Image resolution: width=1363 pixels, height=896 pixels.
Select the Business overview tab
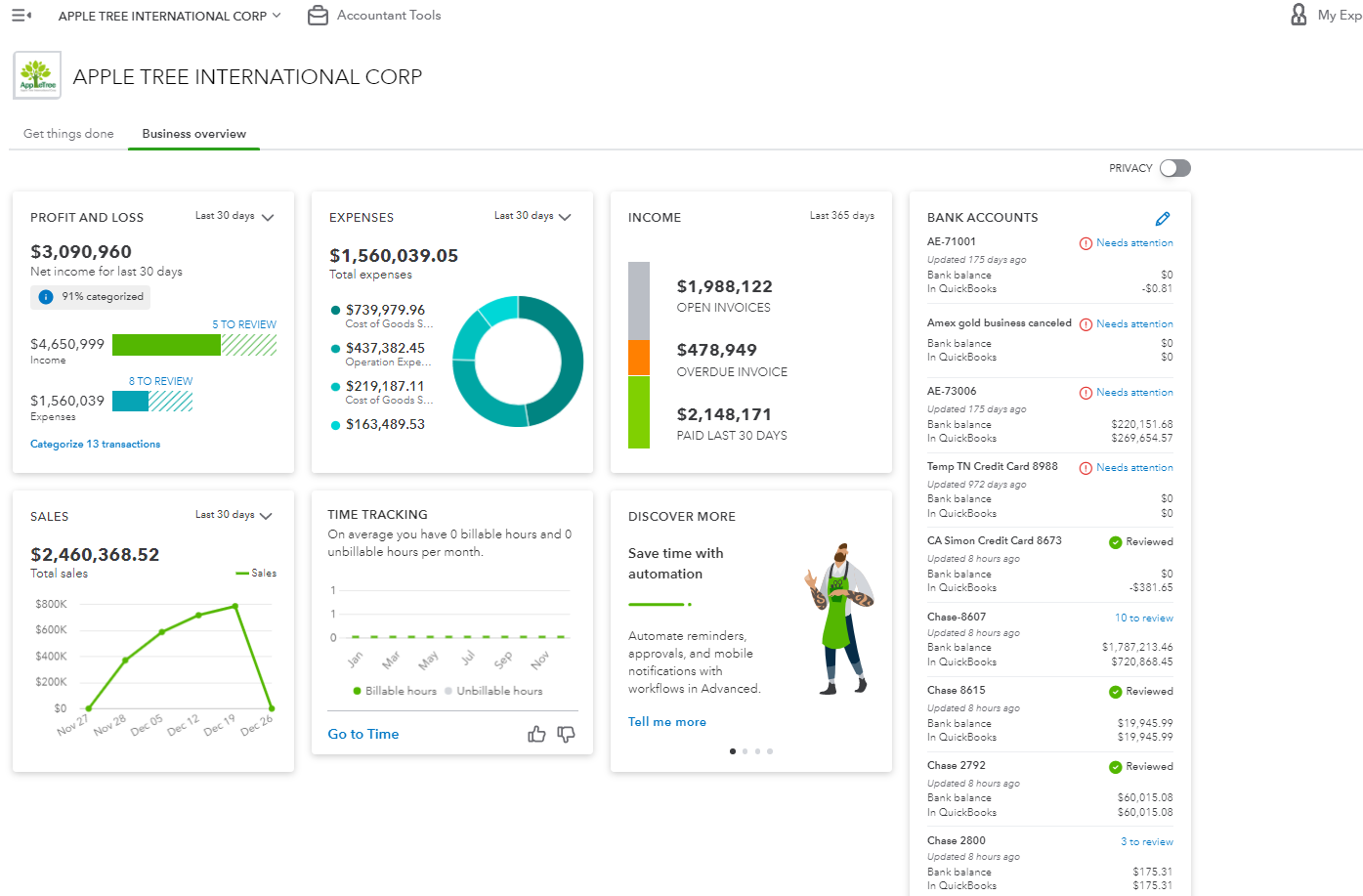click(194, 134)
